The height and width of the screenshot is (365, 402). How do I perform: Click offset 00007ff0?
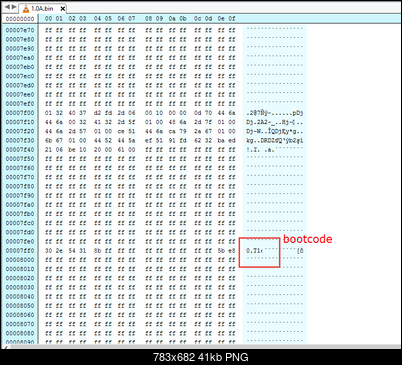click(x=20, y=251)
